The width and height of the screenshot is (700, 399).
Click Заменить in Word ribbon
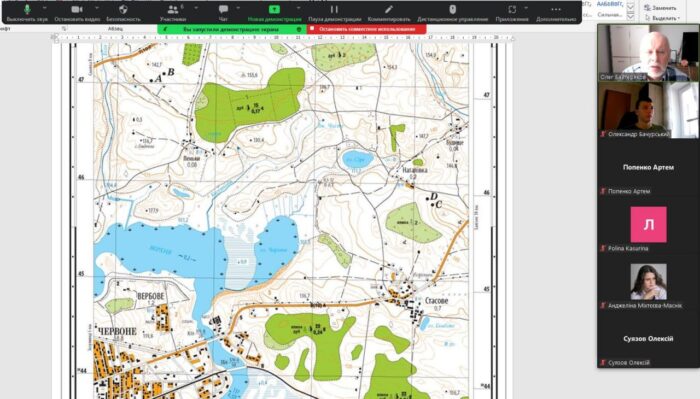click(x=660, y=8)
